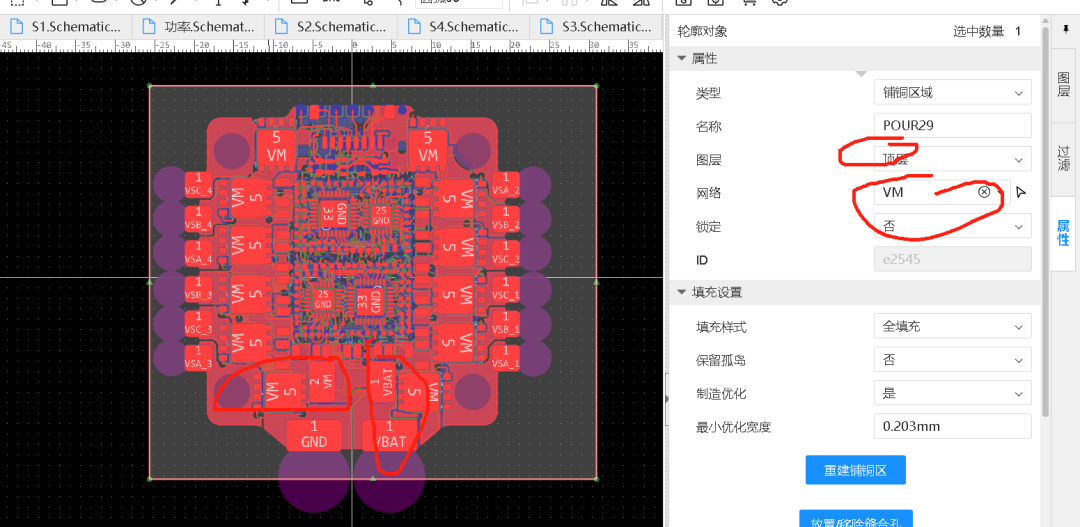Clear the VM network value with ⊗ icon
The image size is (1080, 527).
pyautogui.click(x=984, y=192)
